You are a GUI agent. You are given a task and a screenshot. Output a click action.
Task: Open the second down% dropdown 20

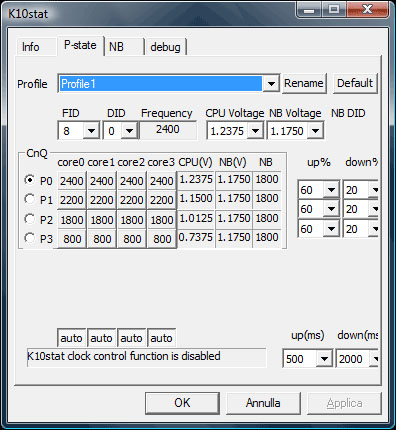tap(375, 209)
